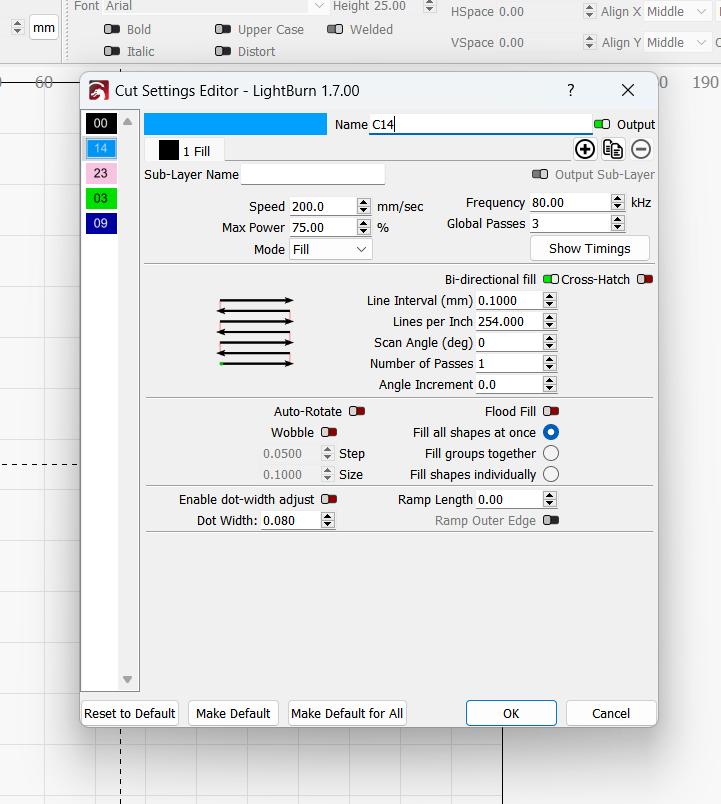Click the Line Interval value field
This screenshot has height=804, width=721.
click(x=510, y=300)
